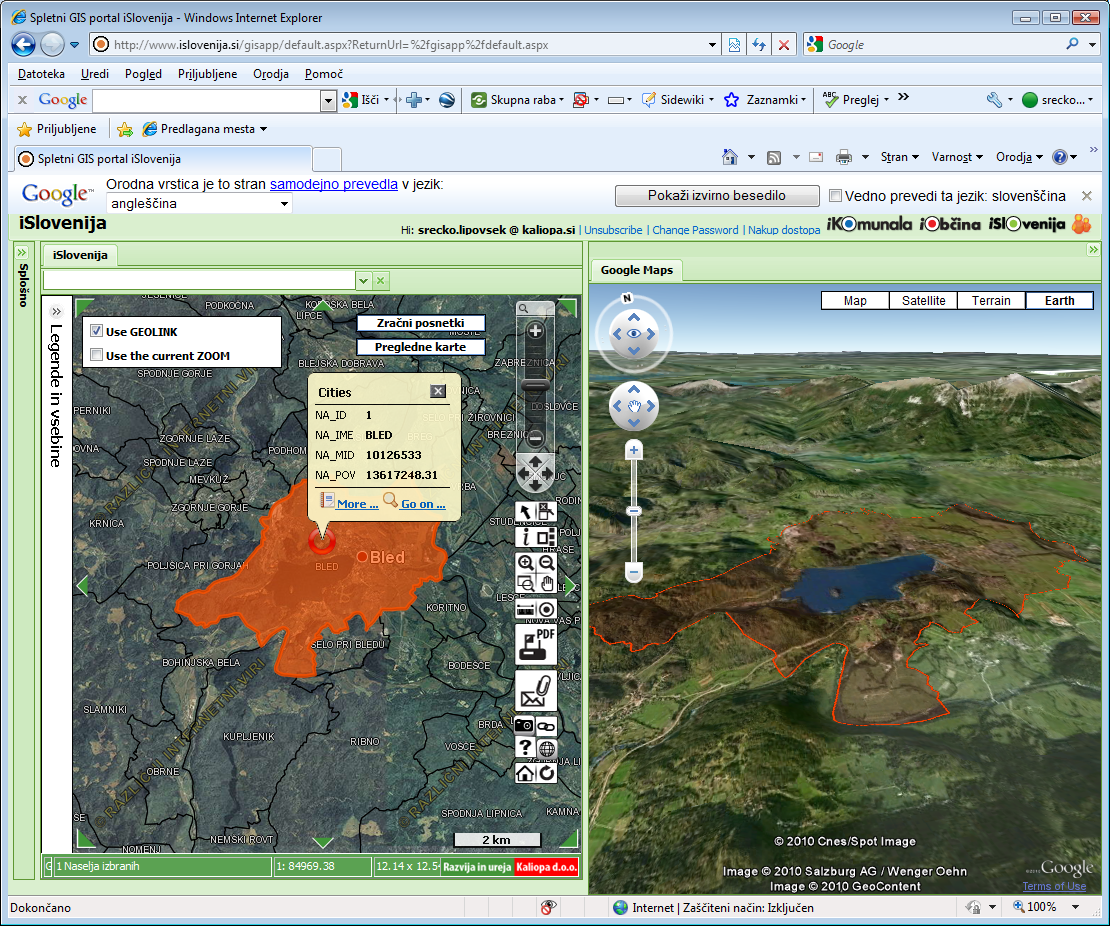Click Pokaži izvirno besedilo button
Viewport: 1110px width, 926px height.
click(x=716, y=196)
